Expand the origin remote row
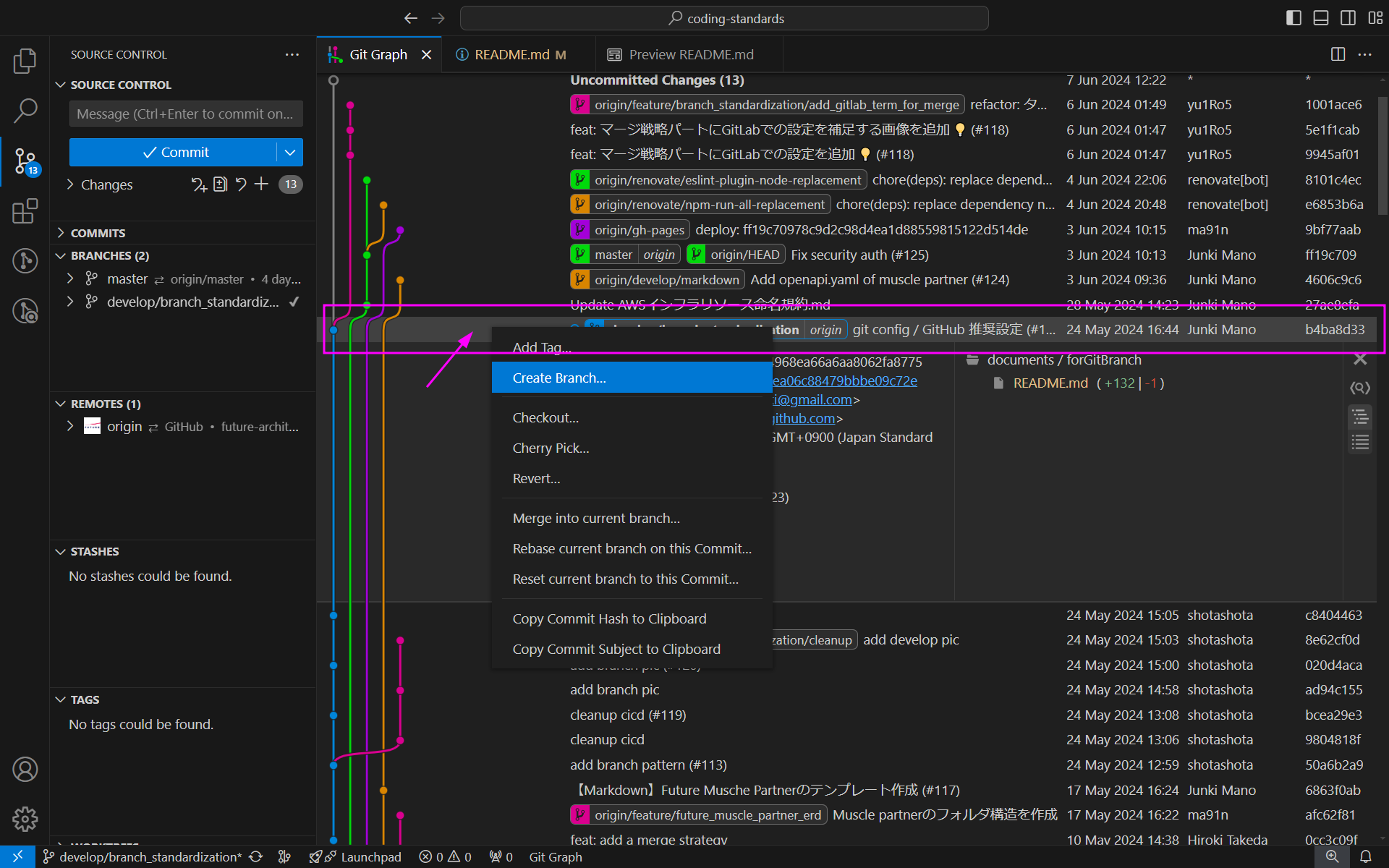This screenshot has height=868, width=1389. point(70,427)
